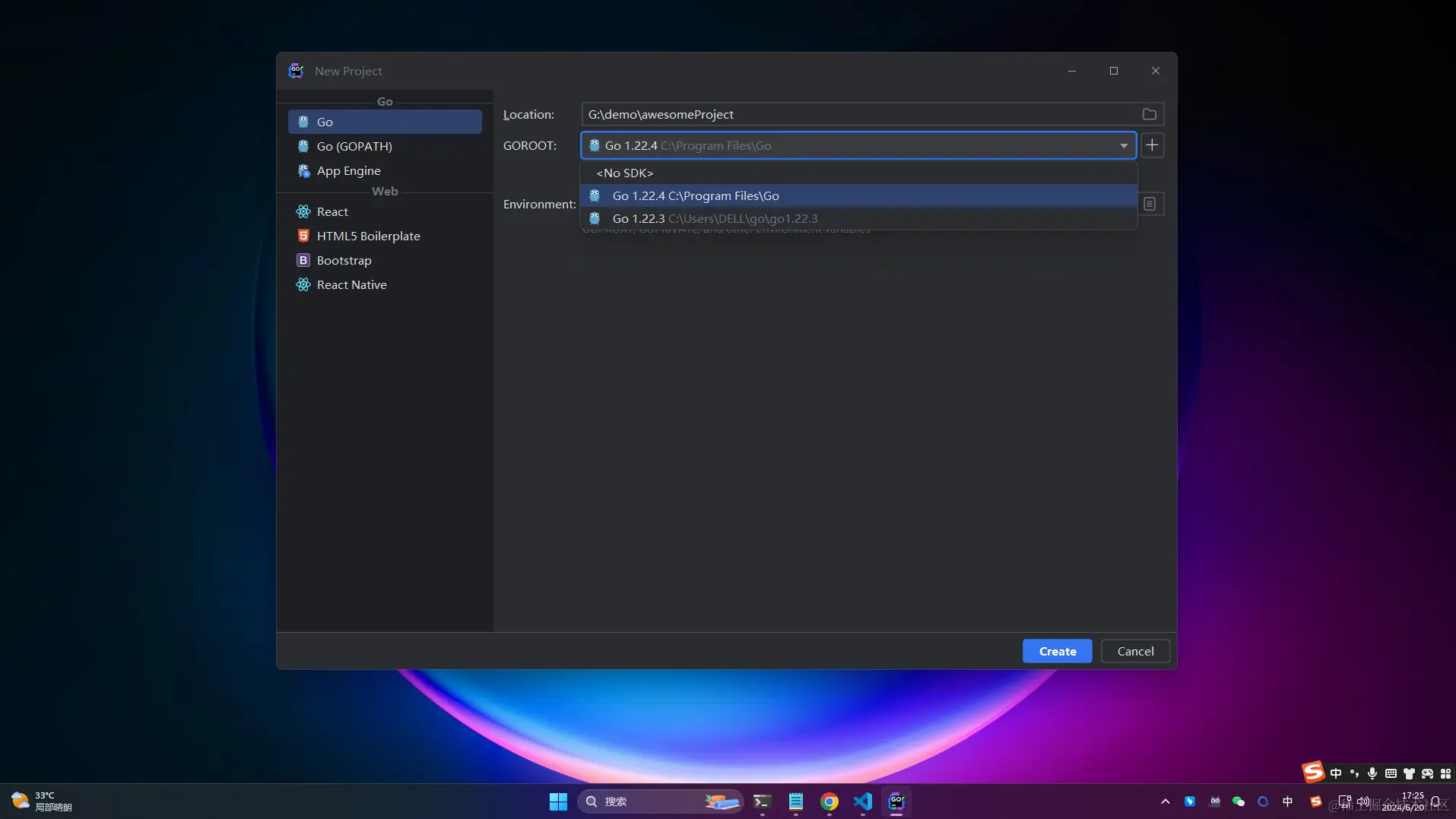Viewport: 1456px width, 819px height.
Task: Click the HTML5 Boilerplate shield icon
Action: coord(303,236)
